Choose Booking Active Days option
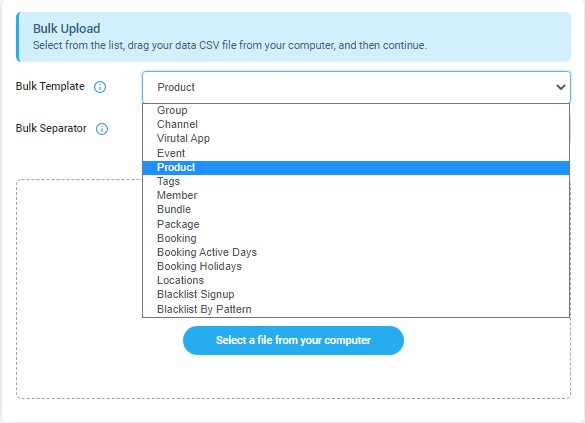Screen dimensions: 585x423 tap(356, 252)
